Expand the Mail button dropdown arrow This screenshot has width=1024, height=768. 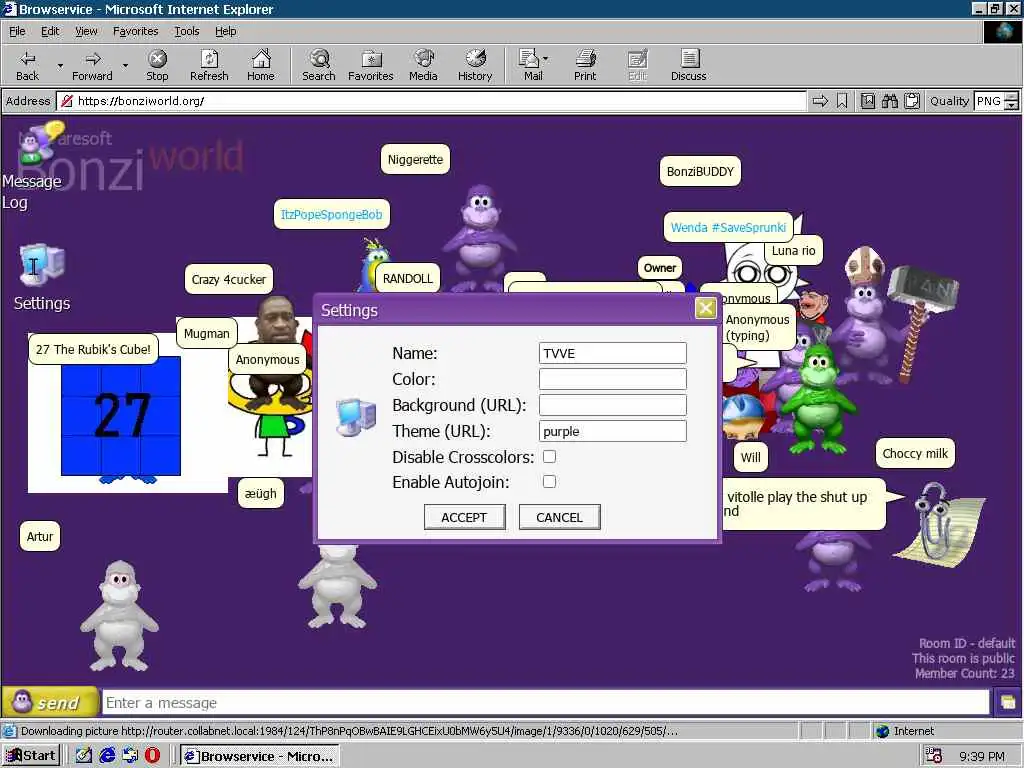click(545, 59)
